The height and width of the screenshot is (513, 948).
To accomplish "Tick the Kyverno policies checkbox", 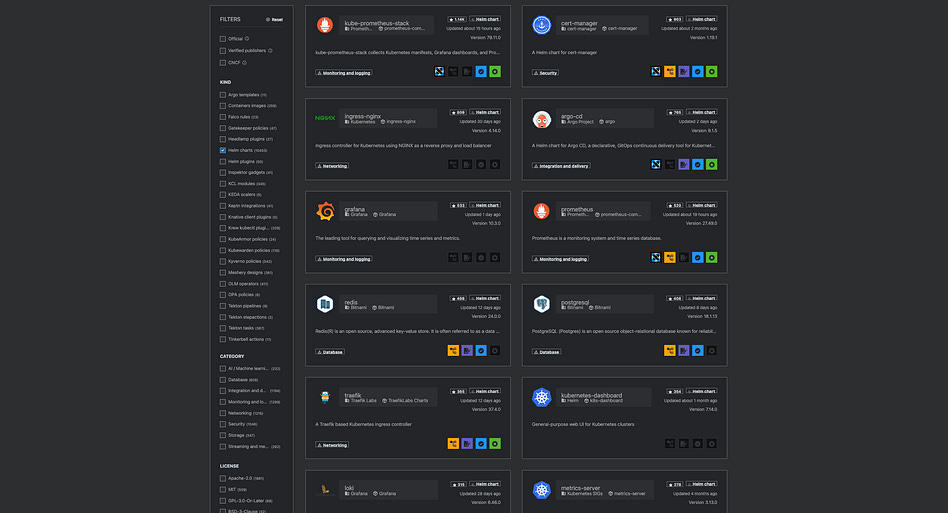I will pyautogui.click(x=222, y=262).
